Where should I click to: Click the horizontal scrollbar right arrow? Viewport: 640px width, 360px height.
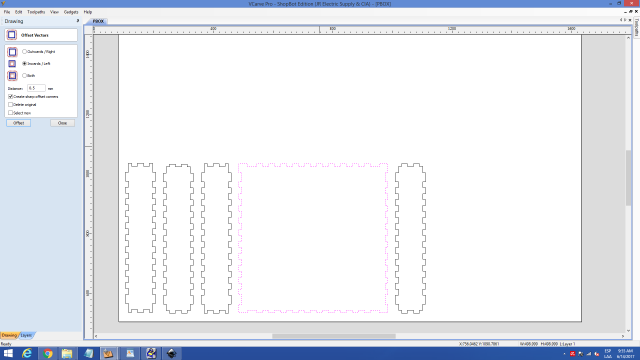[x=623, y=336]
